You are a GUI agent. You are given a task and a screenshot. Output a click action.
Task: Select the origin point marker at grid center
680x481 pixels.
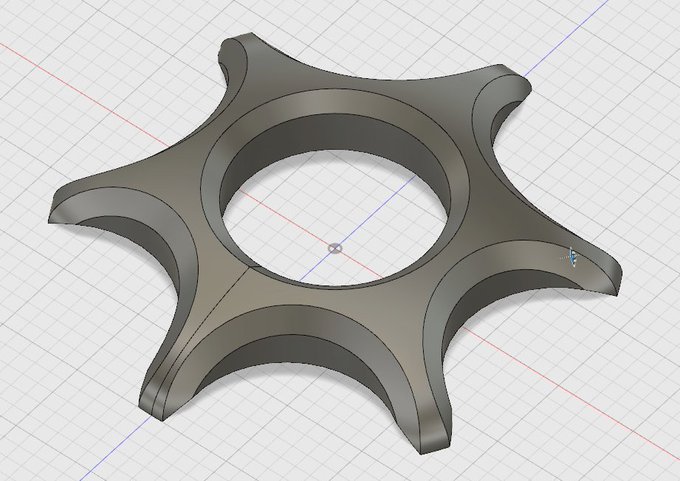coord(335,249)
